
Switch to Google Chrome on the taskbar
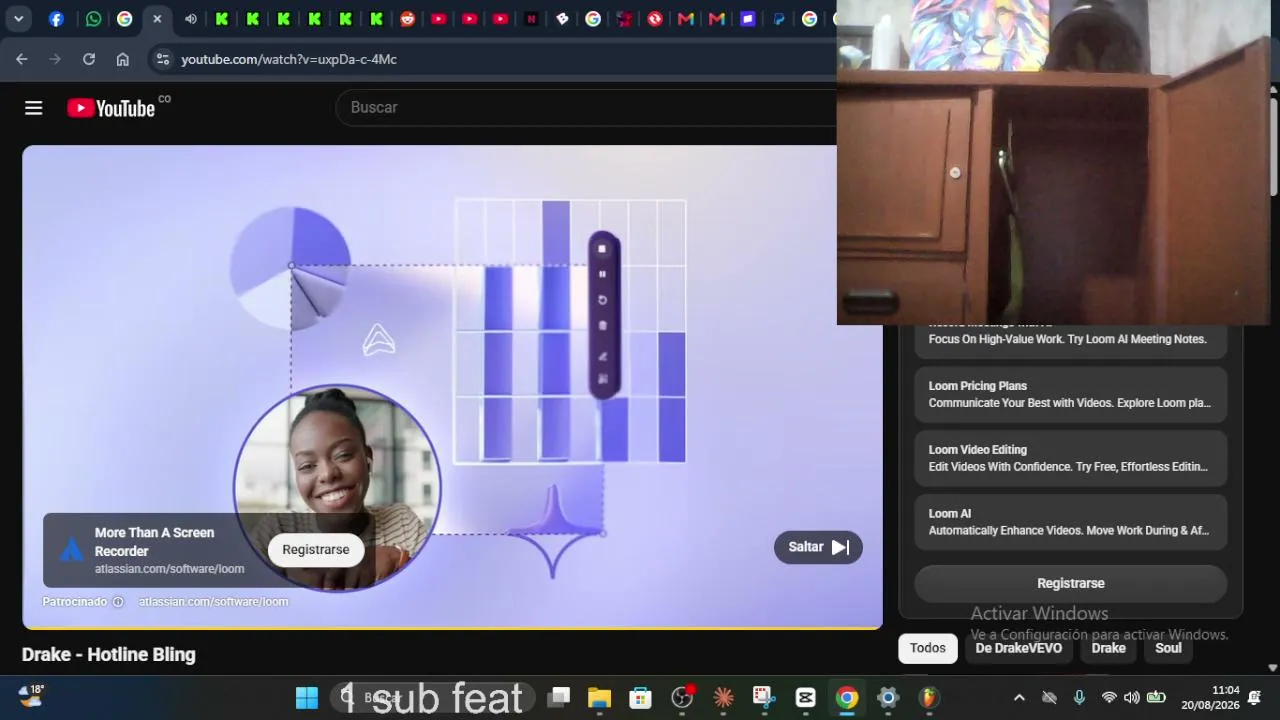(847, 698)
